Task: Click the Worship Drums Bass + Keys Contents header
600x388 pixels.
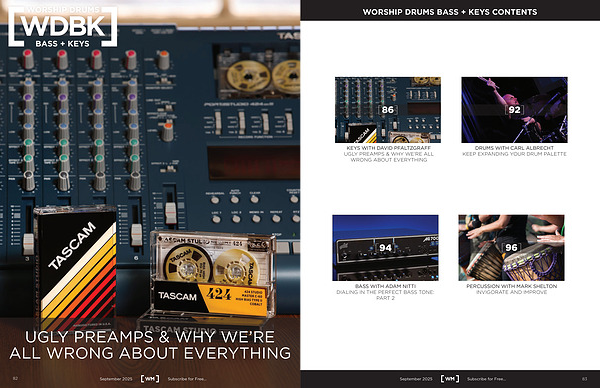Action: (450, 12)
